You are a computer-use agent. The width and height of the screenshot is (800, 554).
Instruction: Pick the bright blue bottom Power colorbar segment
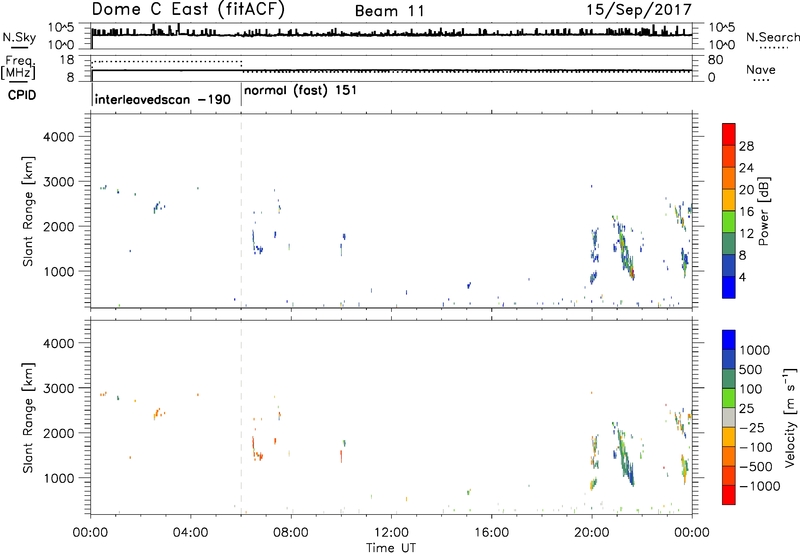pyautogui.click(x=729, y=287)
